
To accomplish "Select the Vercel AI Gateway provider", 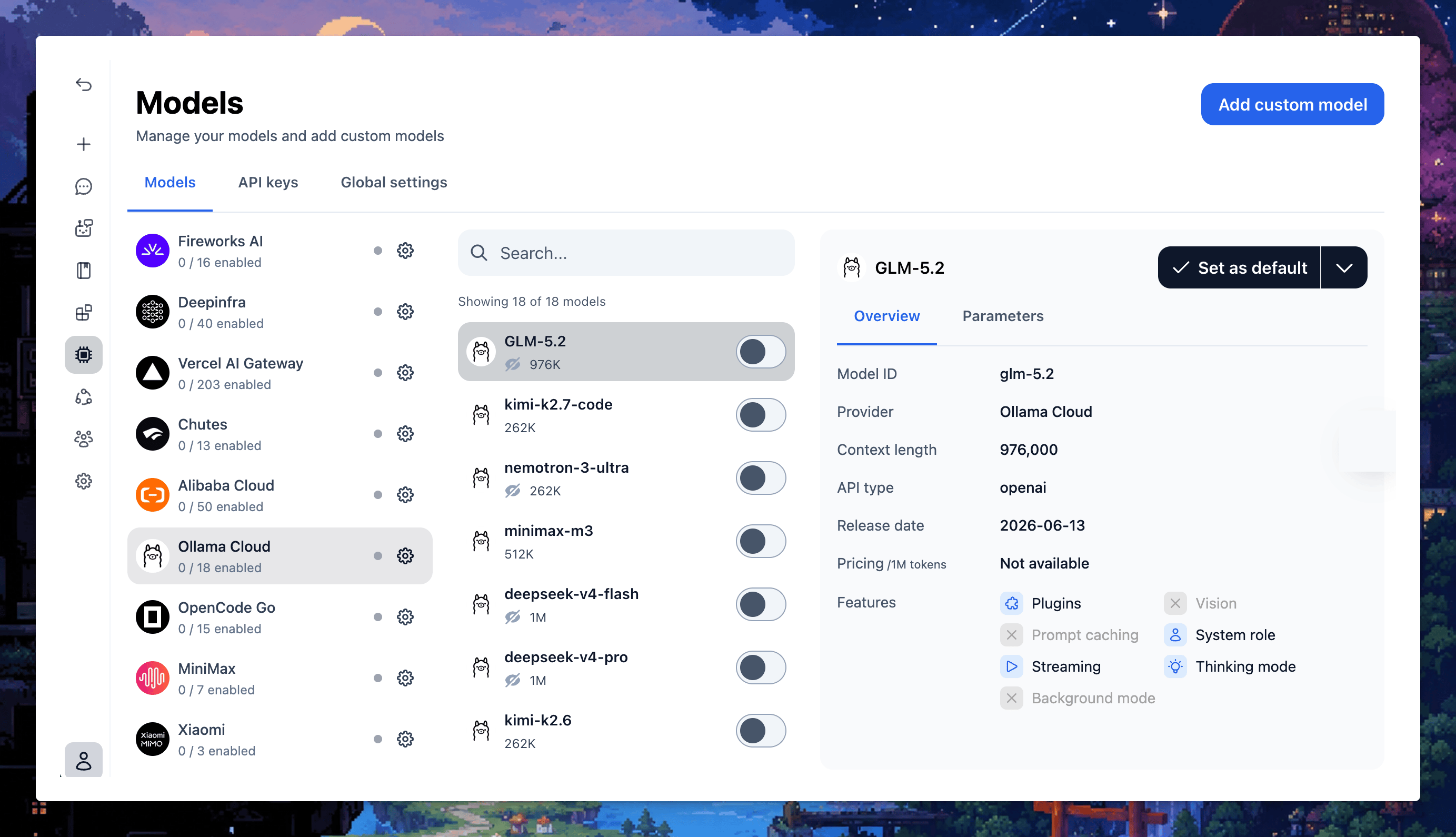I will click(280, 373).
